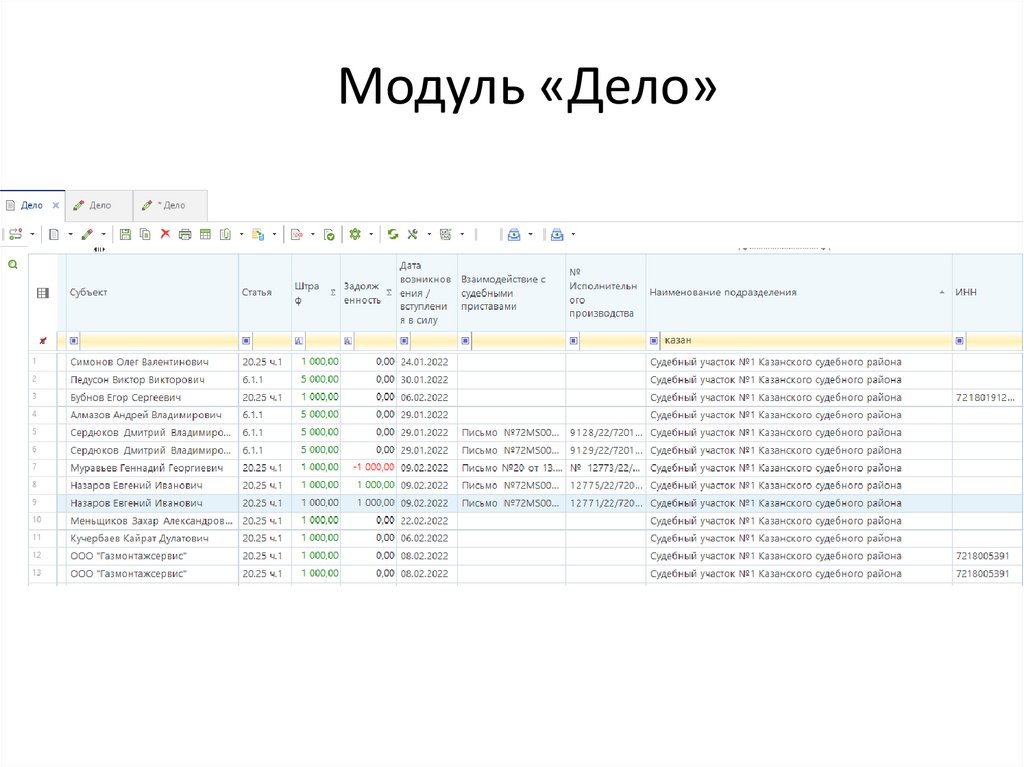The width and height of the screenshot is (1024, 767).
Task: Click the copy documents icon beside save
Action: (145, 234)
